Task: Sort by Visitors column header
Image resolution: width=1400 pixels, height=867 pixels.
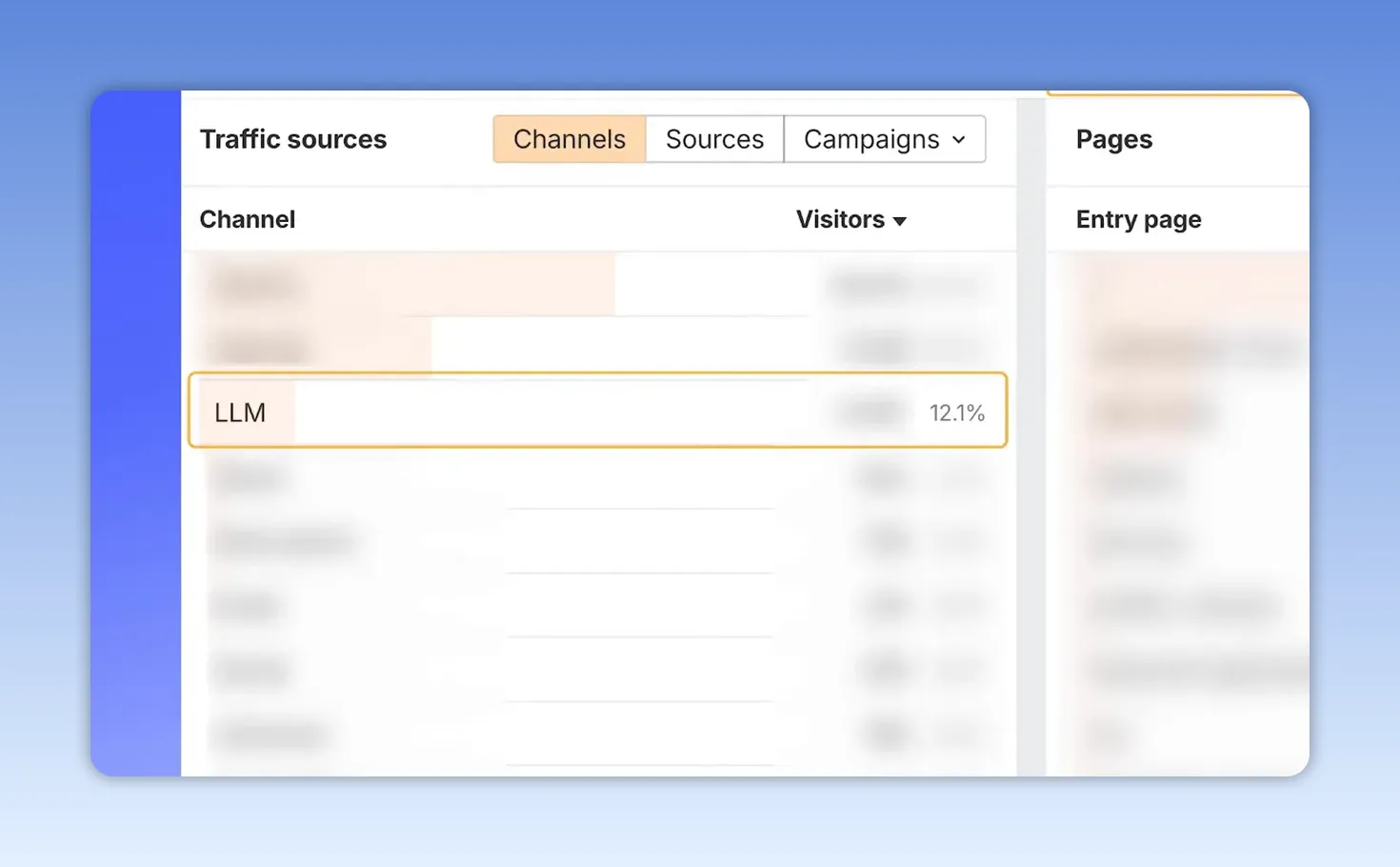Action: point(850,219)
